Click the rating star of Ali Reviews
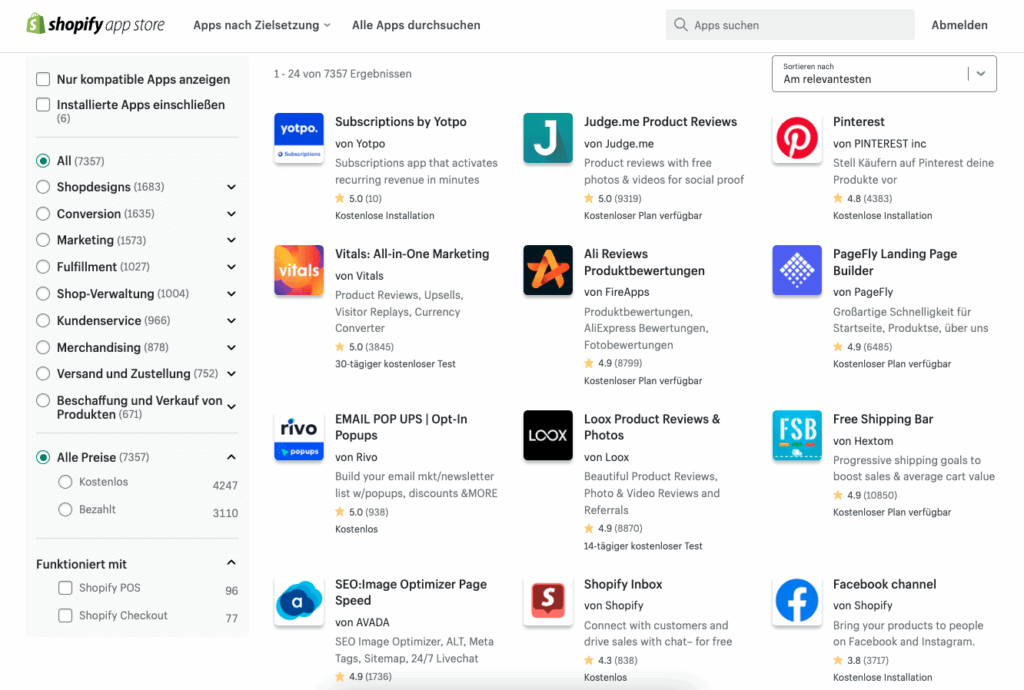 tap(588, 363)
